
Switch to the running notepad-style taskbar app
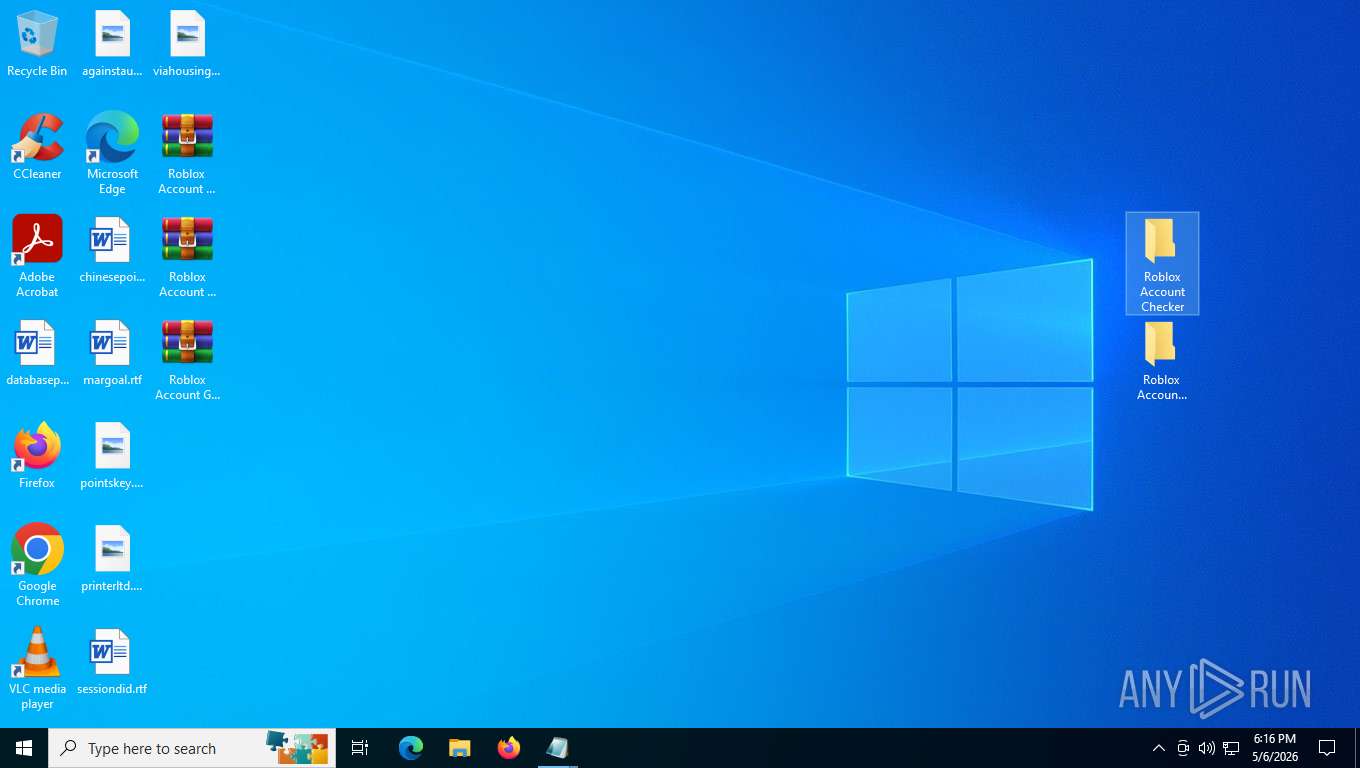pyautogui.click(x=558, y=748)
